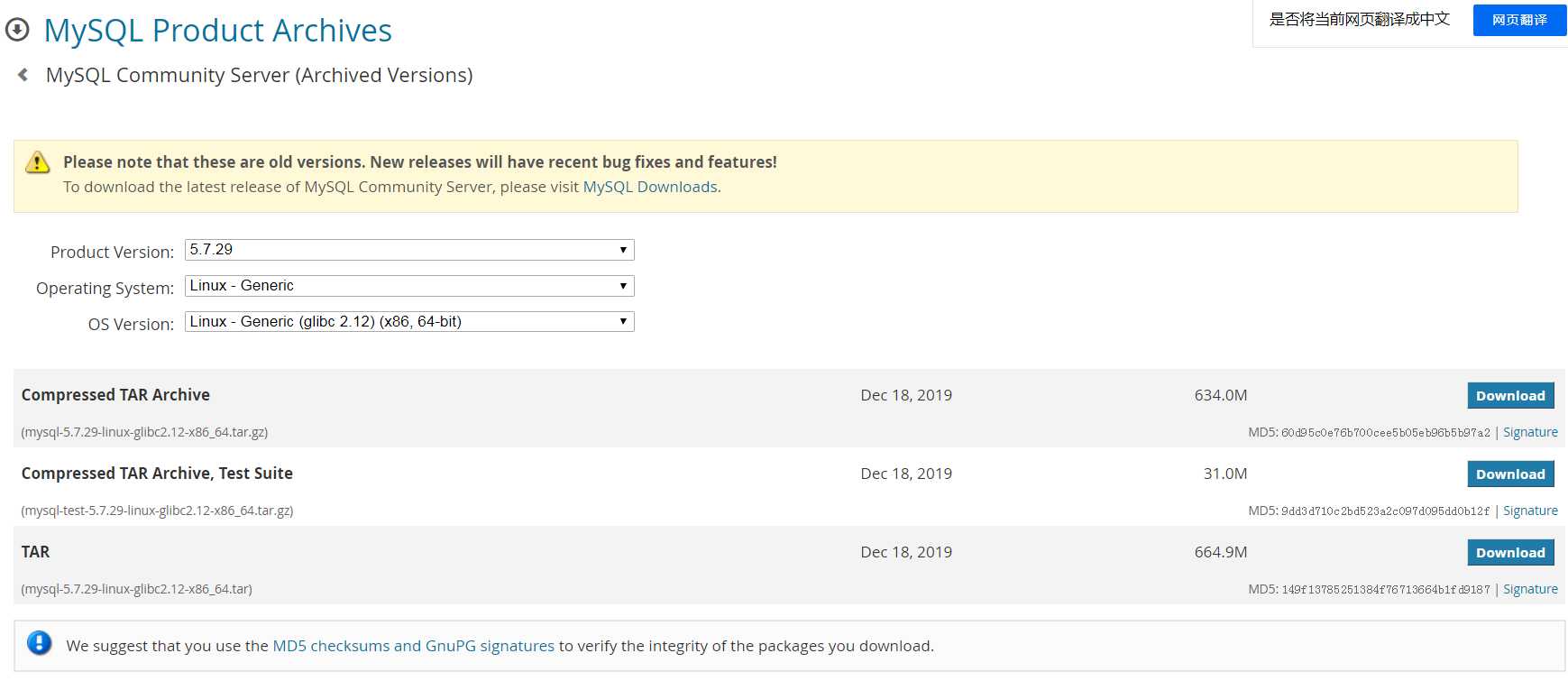The image size is (1568, 681).
Task: Click the MD5 hash starting with 60d95c0e
Action: pyautogui.click(x=1386, y=433)
